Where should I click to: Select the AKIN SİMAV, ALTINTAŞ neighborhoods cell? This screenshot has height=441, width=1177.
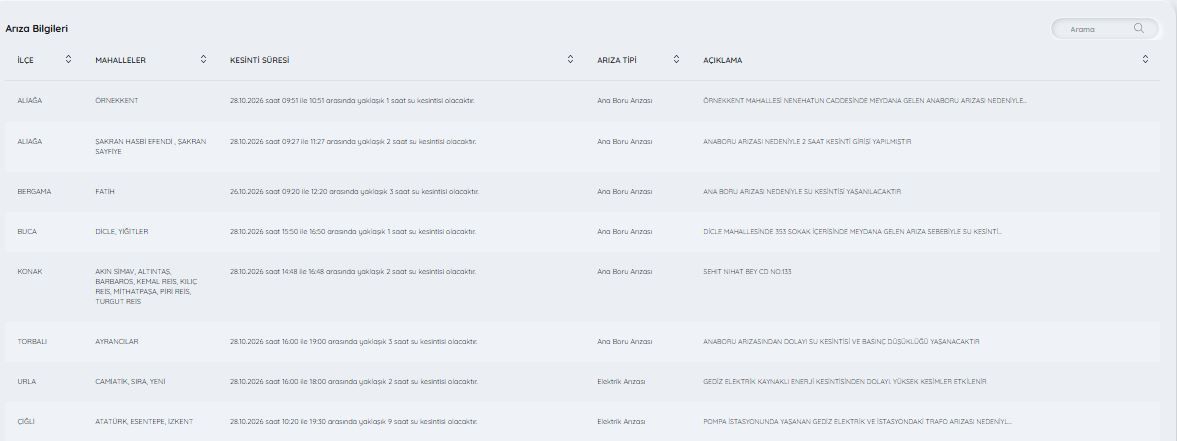pyautogui.click(x=146, y=286)
